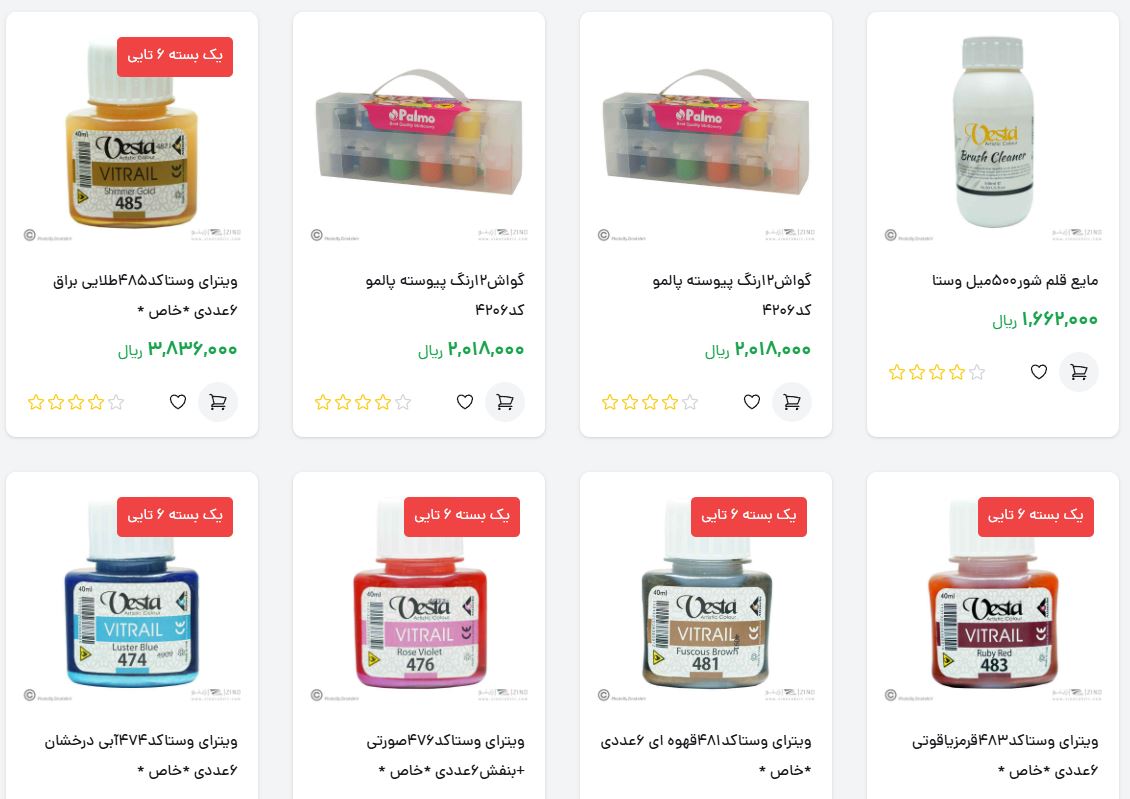Open Vitrail 483 ruby red title link

pyautogui.click(x=1005, y=756)
